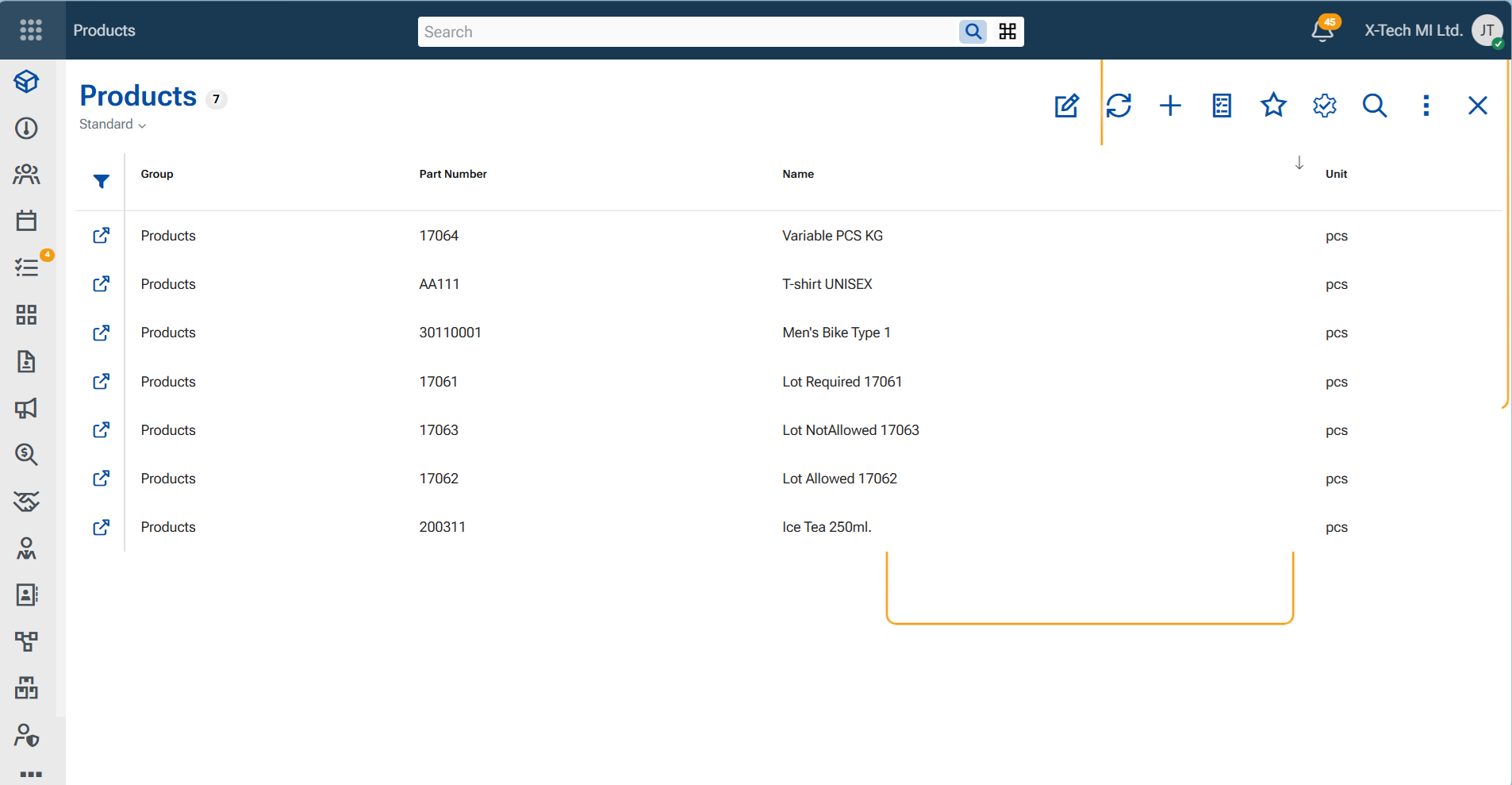Image resolution: width=1512 pixels, height=785 pixels.
Task: Sort by the Group column header
Action: pos(157,174)
